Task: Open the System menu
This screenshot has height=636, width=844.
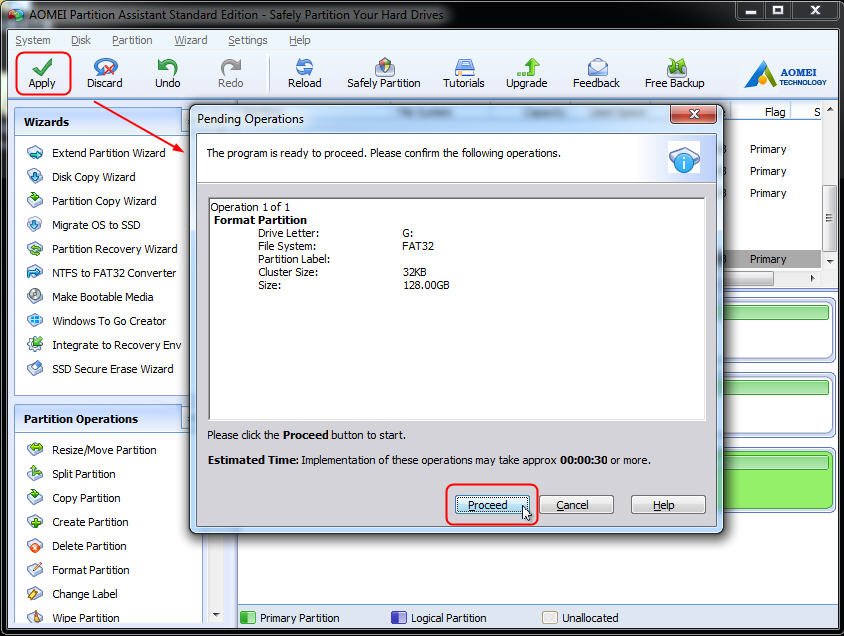Action: [33, 40]
